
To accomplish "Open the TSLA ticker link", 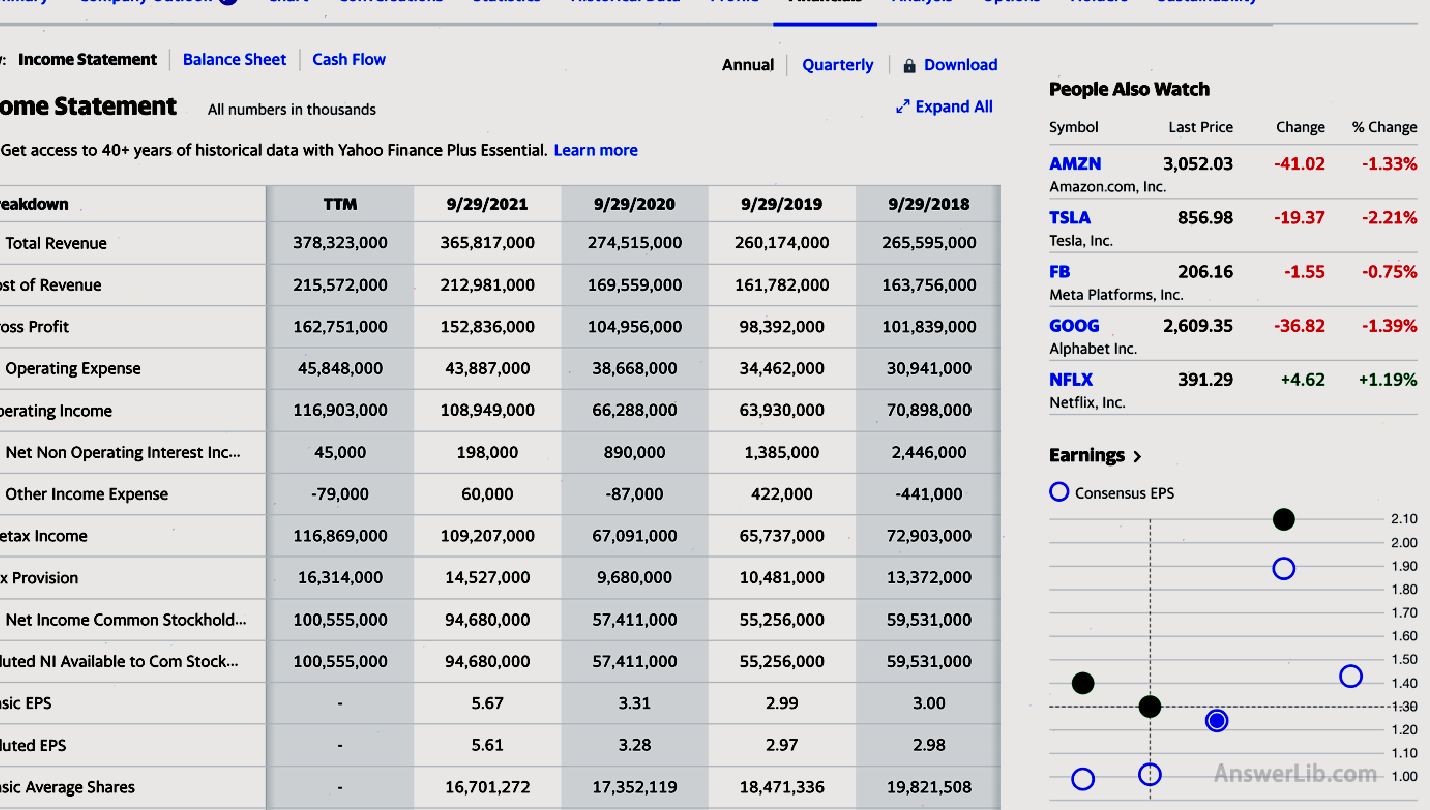I will (1070, 218).
